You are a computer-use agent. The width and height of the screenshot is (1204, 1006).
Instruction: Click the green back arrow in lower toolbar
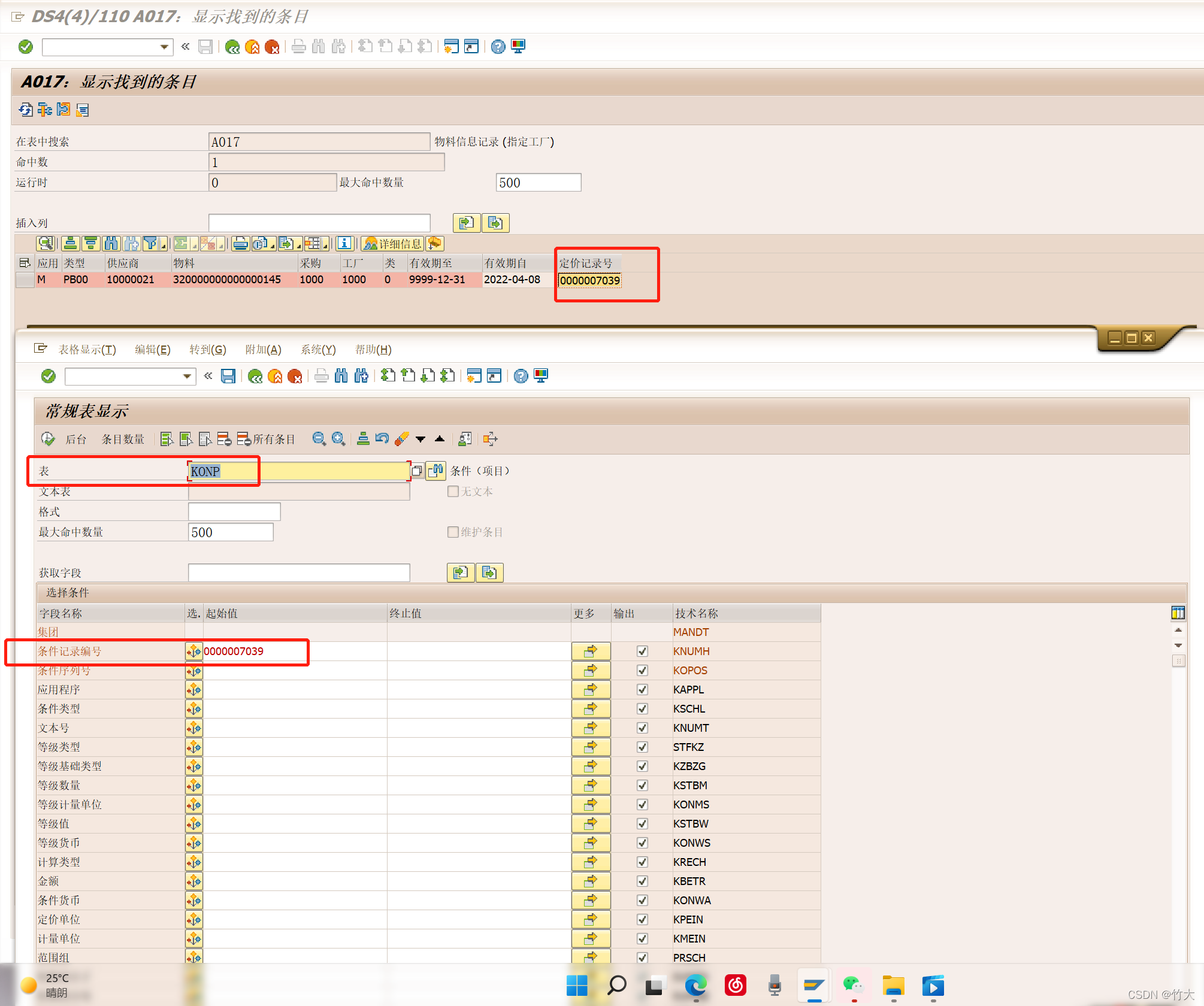[255, 376]
